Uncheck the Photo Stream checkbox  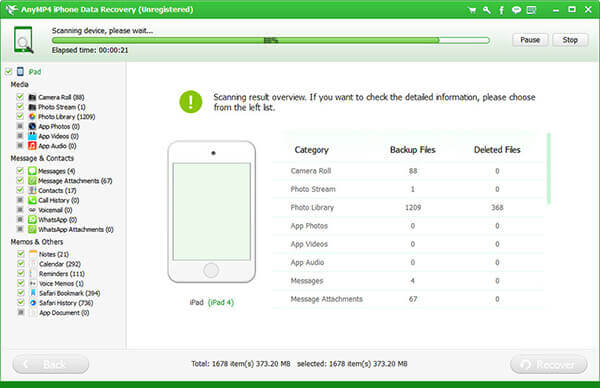(x=20, y=106)
